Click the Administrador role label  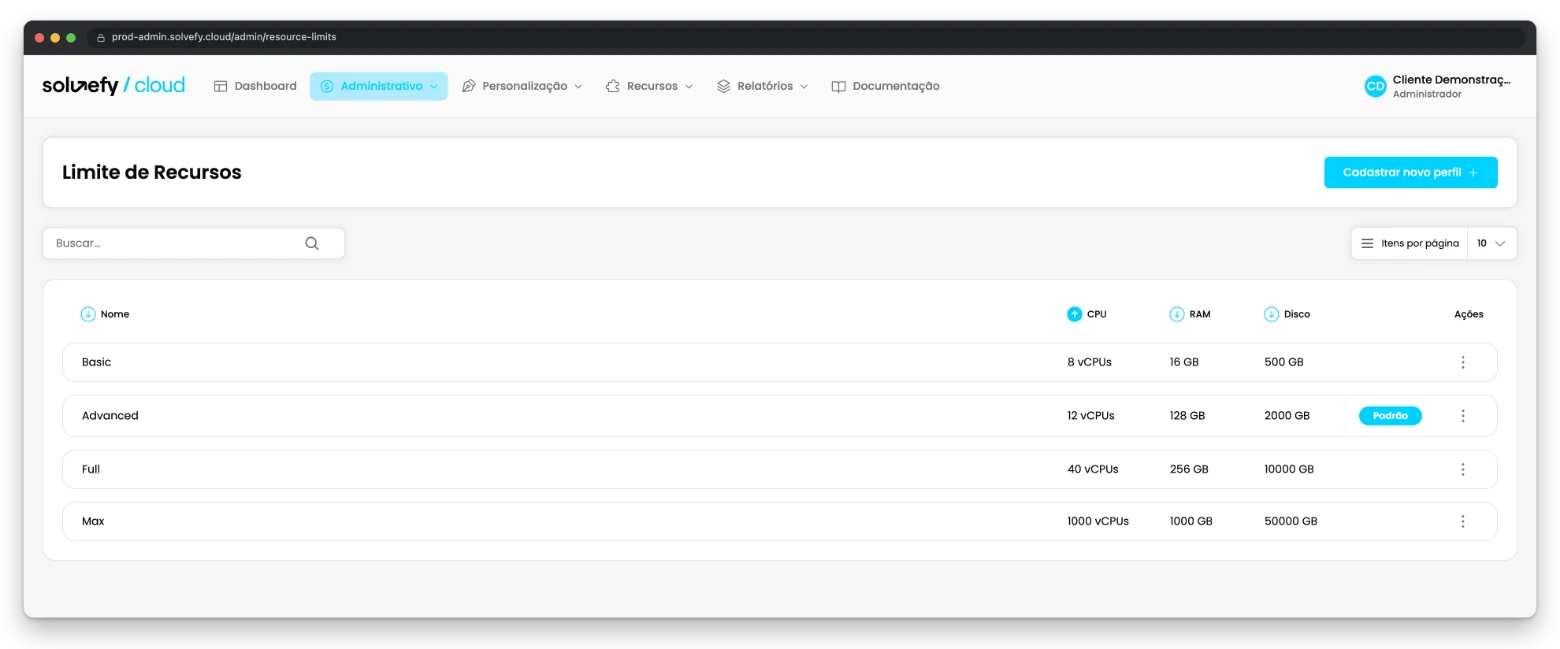1427,94
